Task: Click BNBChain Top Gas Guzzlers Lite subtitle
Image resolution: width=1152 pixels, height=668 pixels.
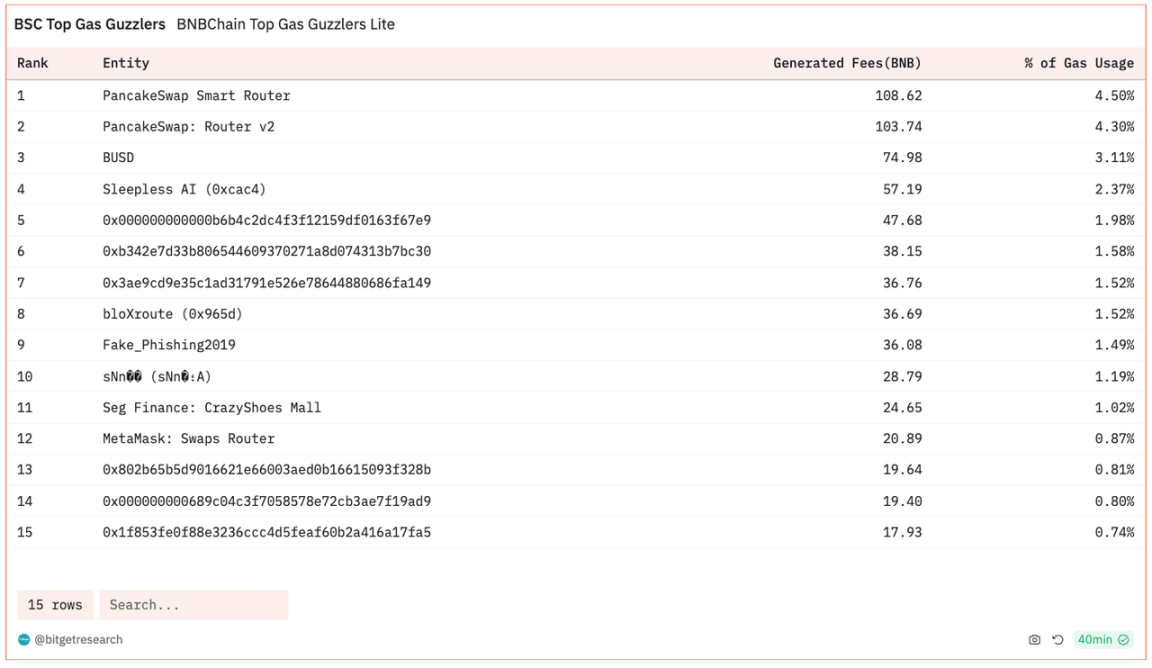Action: (286, 24)
